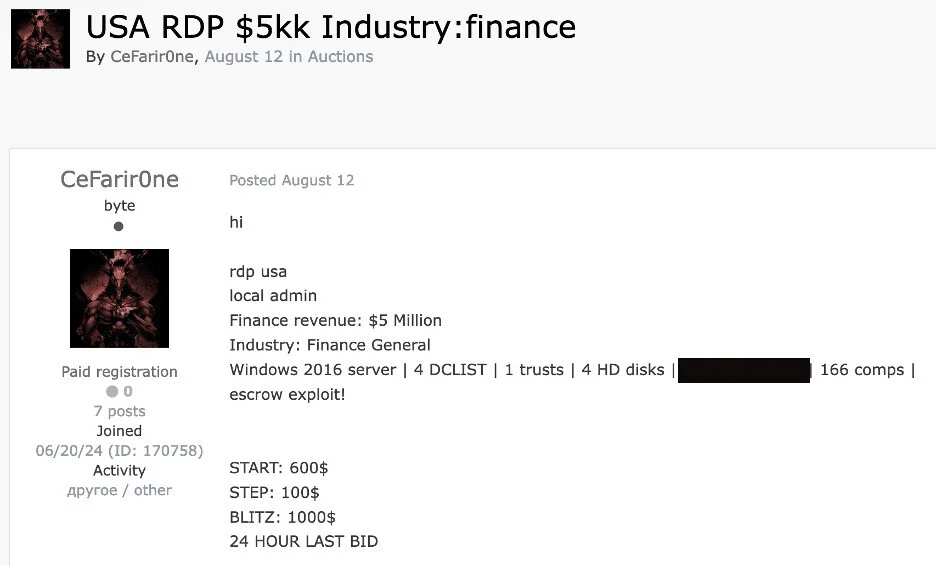Click the Posted August 12 timestamp link
The image size is (936, 566).
pos(291,181)
